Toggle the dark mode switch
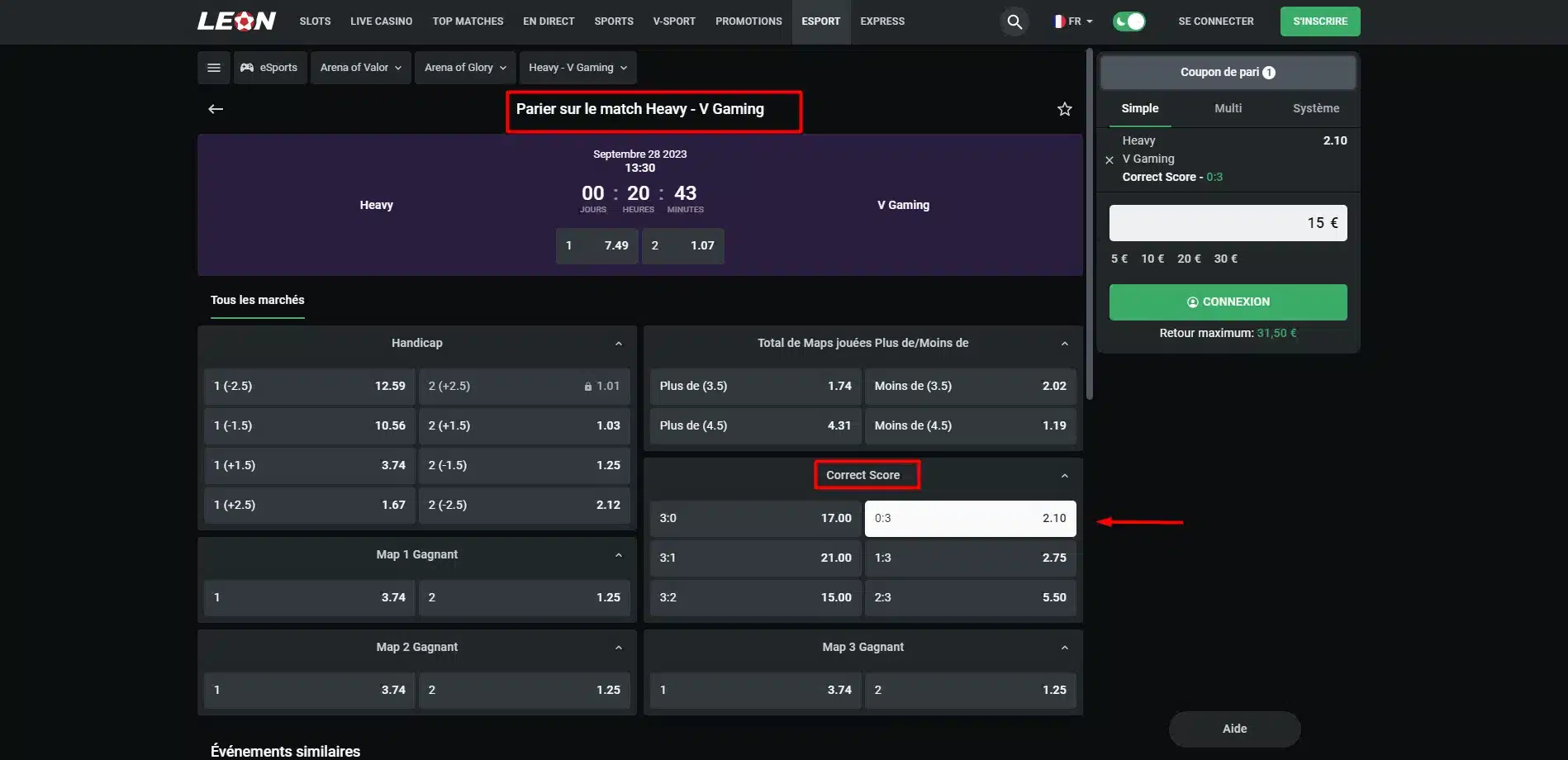 (1128, 21)
